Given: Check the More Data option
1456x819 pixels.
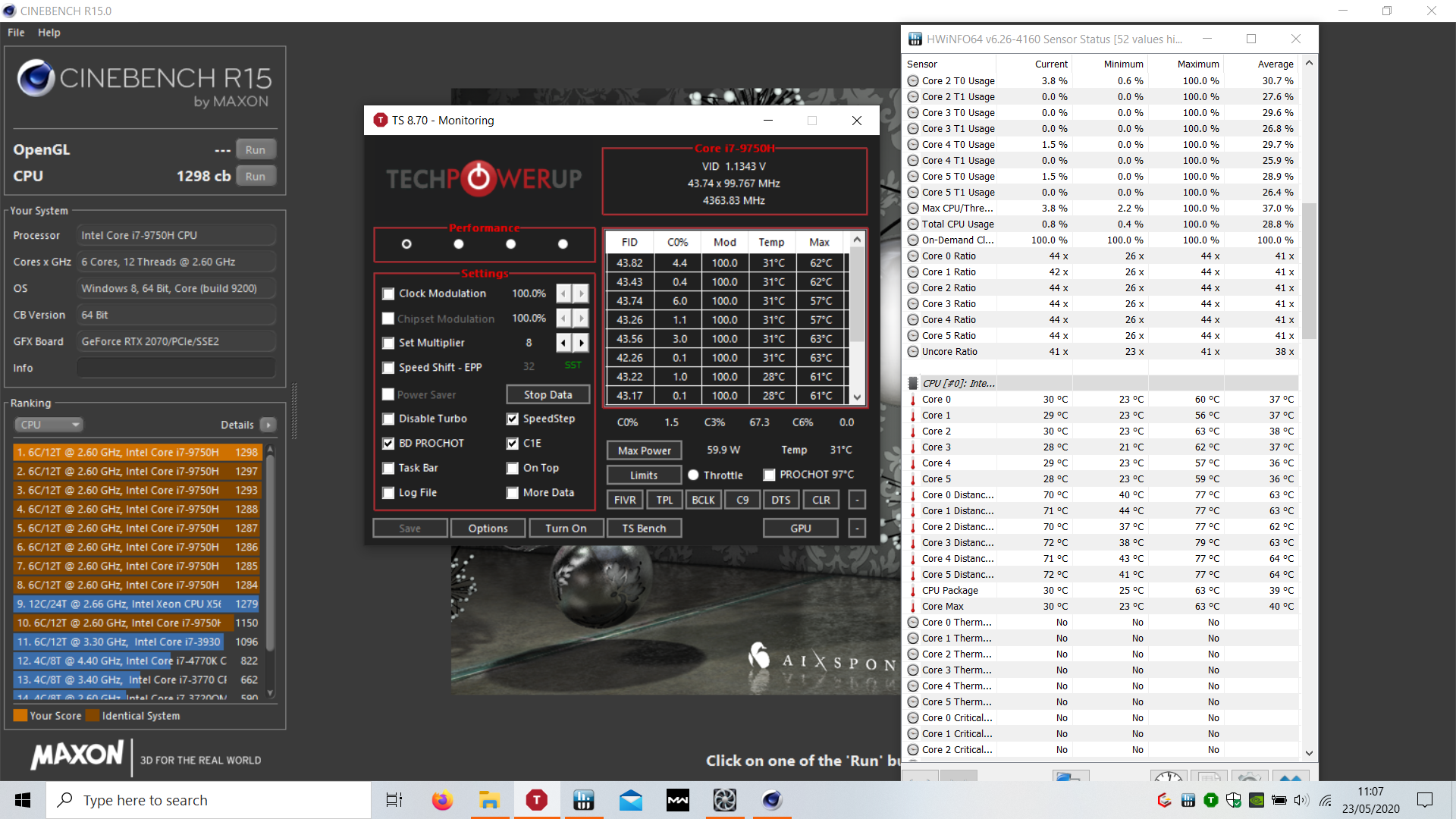Looking at the screenshot, I should click(x=513, y=493).
